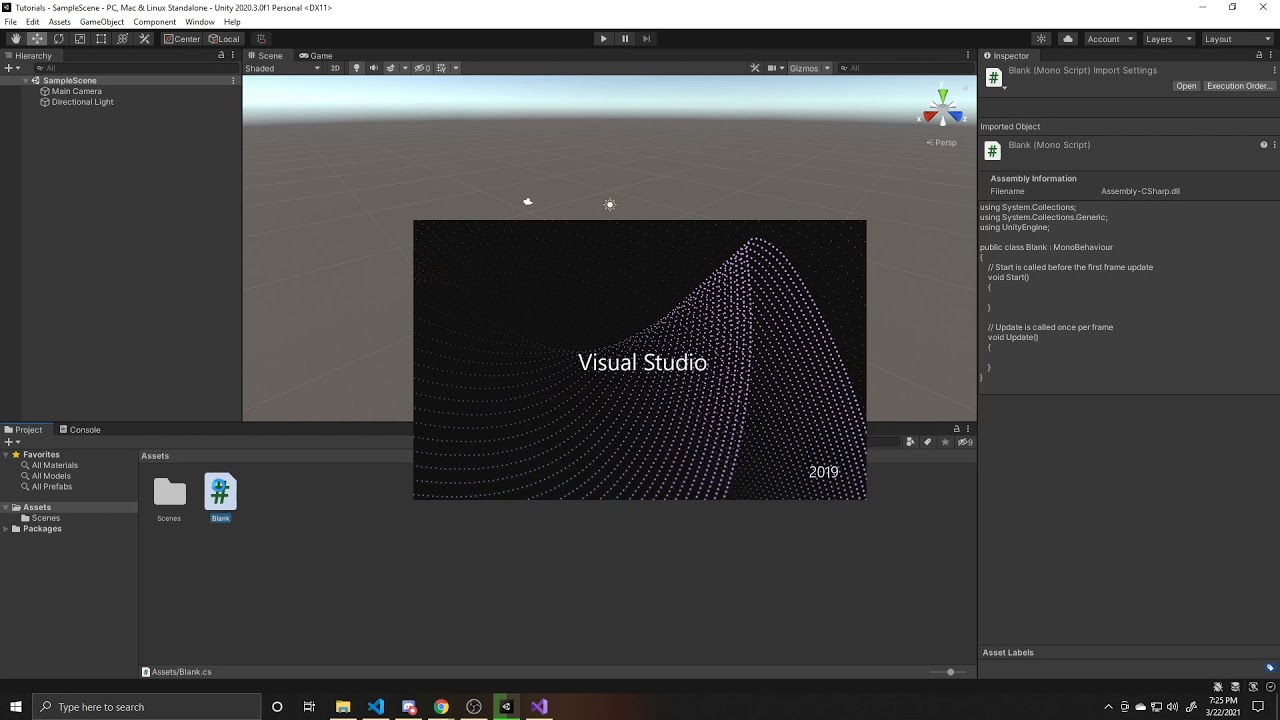Open the Edit menu

pyautogui.click(x=32, y=22)
